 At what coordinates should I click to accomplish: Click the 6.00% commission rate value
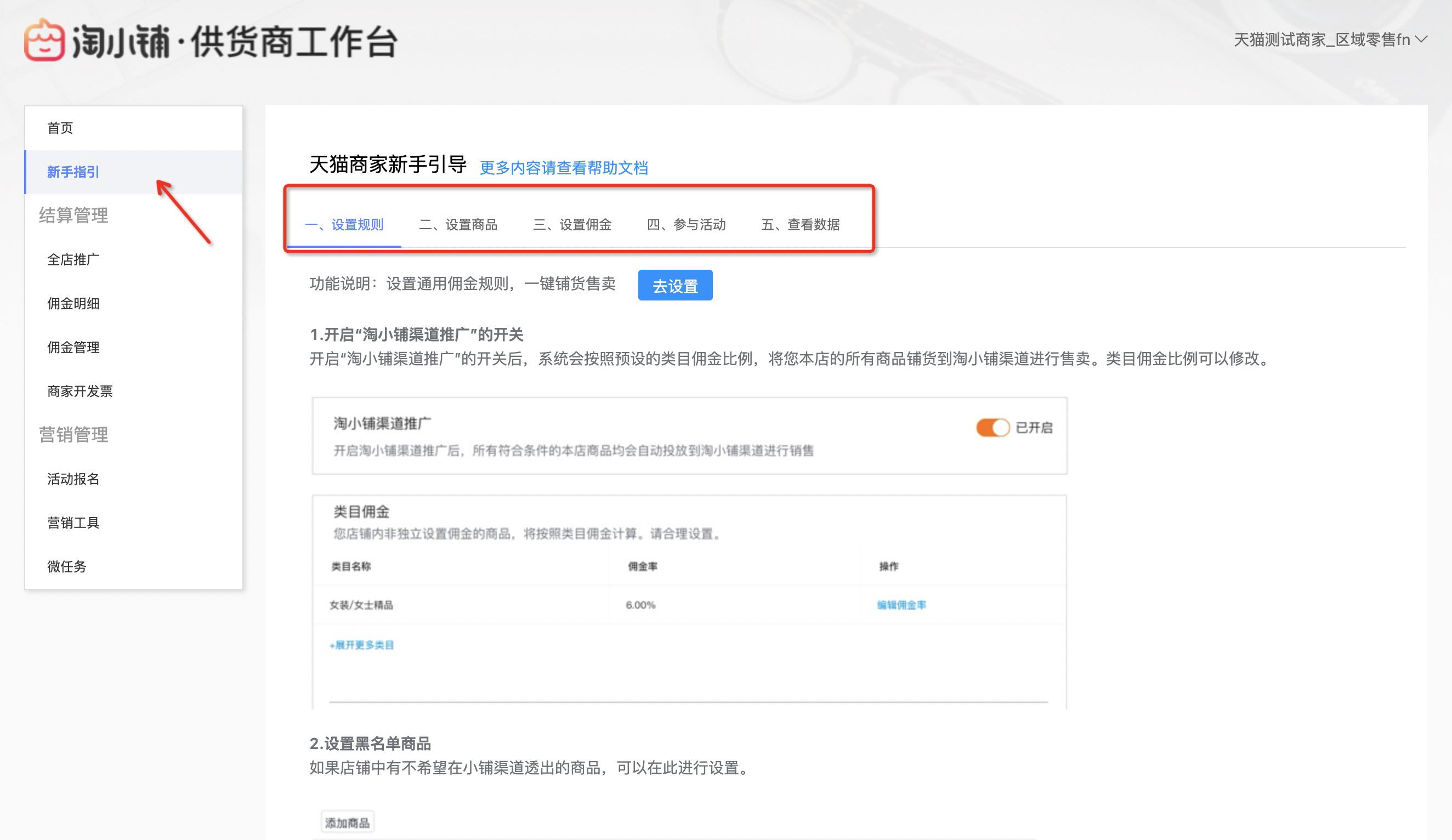click(640, 604)
